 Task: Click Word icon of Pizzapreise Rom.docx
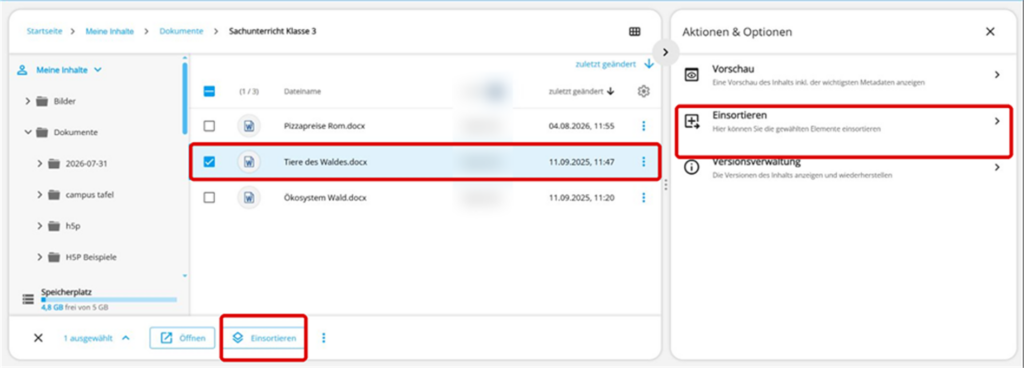pyautogui.click(x=249, y=126)
